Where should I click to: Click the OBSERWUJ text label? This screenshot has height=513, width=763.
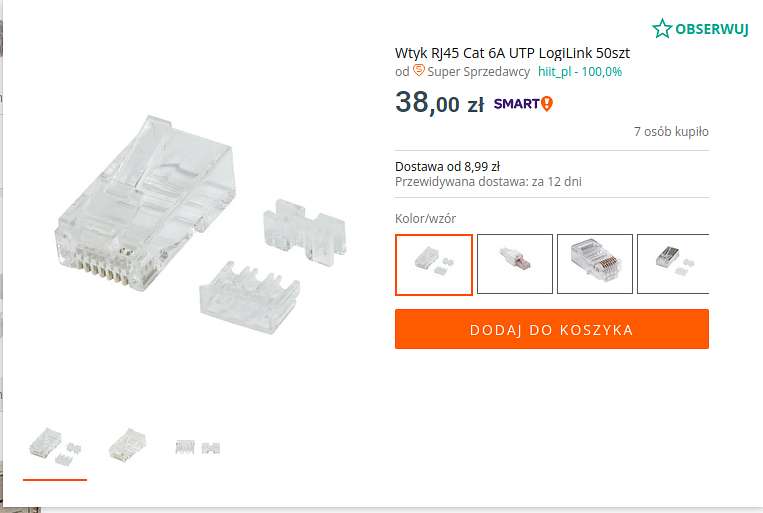(x=711, y=29)
